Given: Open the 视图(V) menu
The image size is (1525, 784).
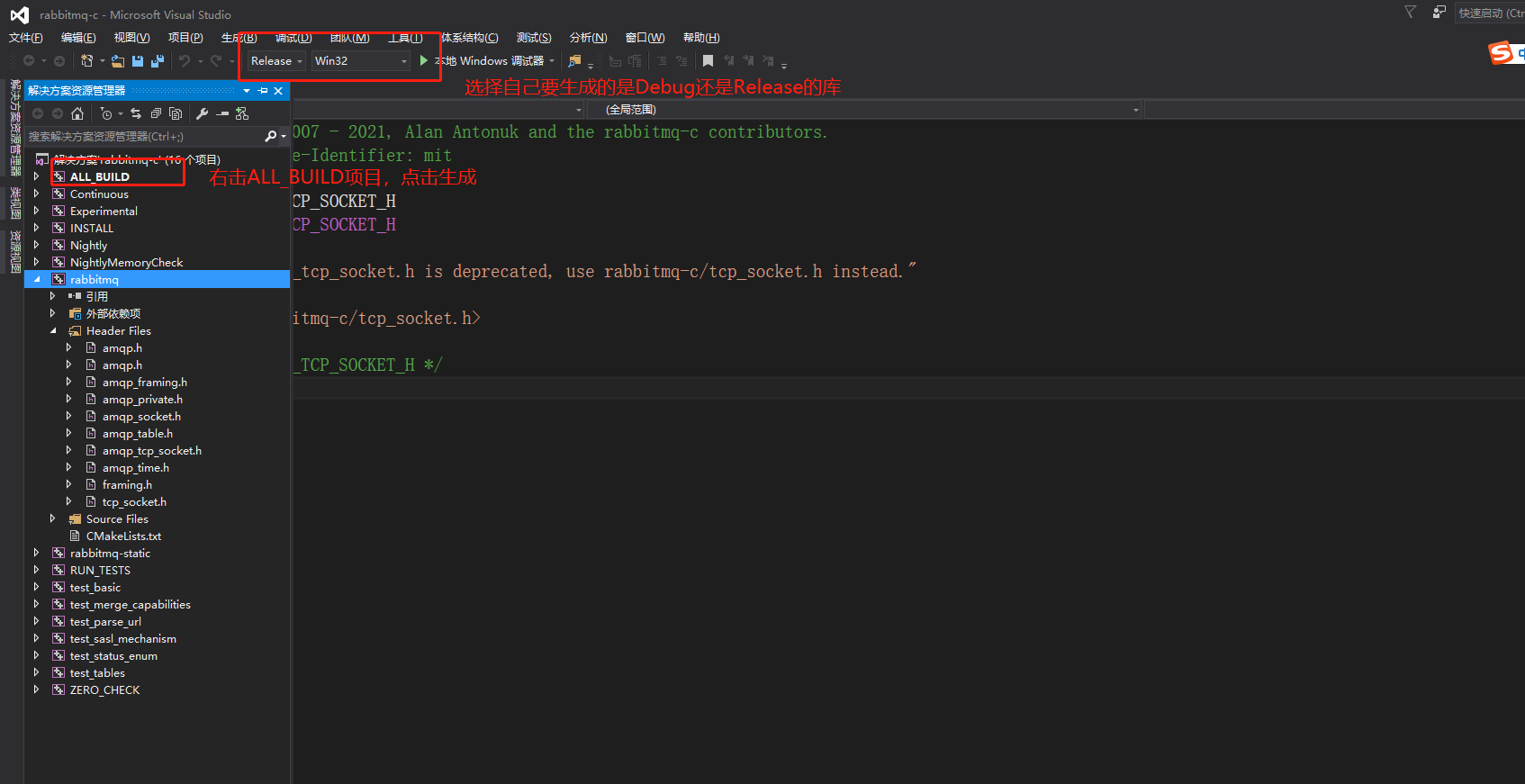Looking at the screenshot, I should coord(131,37).
